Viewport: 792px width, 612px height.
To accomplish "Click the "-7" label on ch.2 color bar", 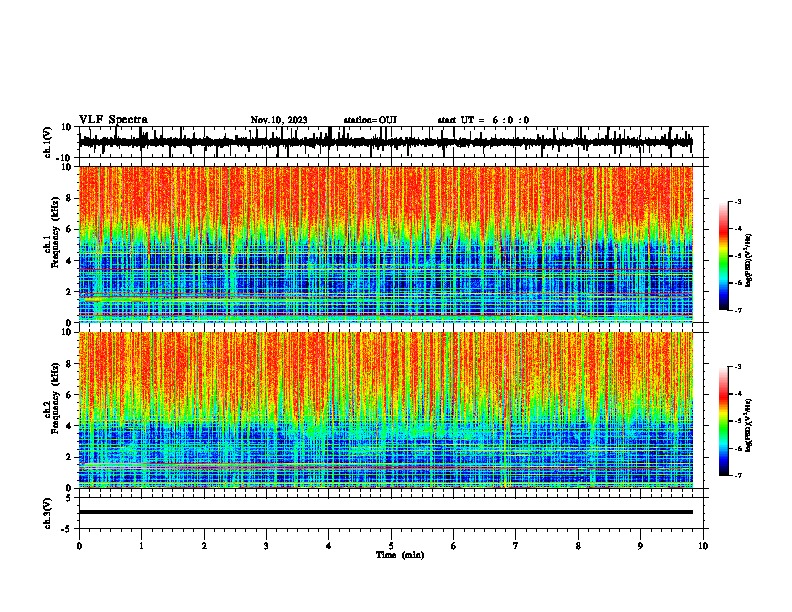I will pos(737,475).
